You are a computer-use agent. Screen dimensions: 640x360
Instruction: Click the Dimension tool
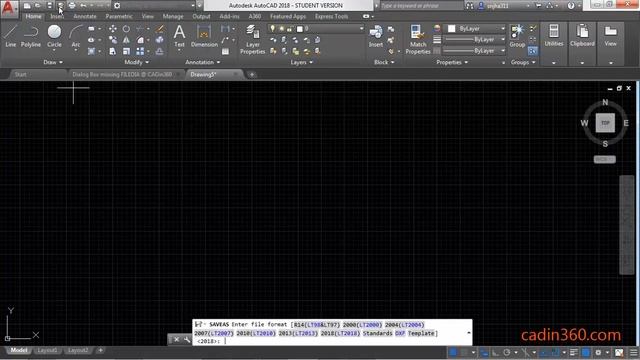pyautogui.click(x=204, y=36)
